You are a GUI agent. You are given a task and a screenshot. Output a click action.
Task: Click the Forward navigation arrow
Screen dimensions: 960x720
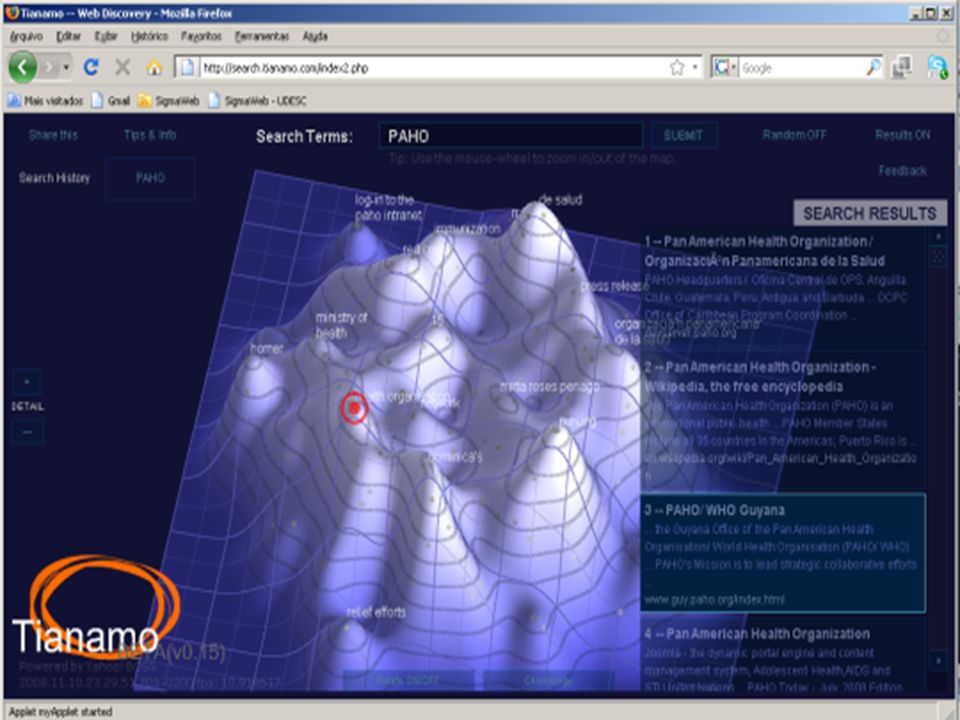49,67
